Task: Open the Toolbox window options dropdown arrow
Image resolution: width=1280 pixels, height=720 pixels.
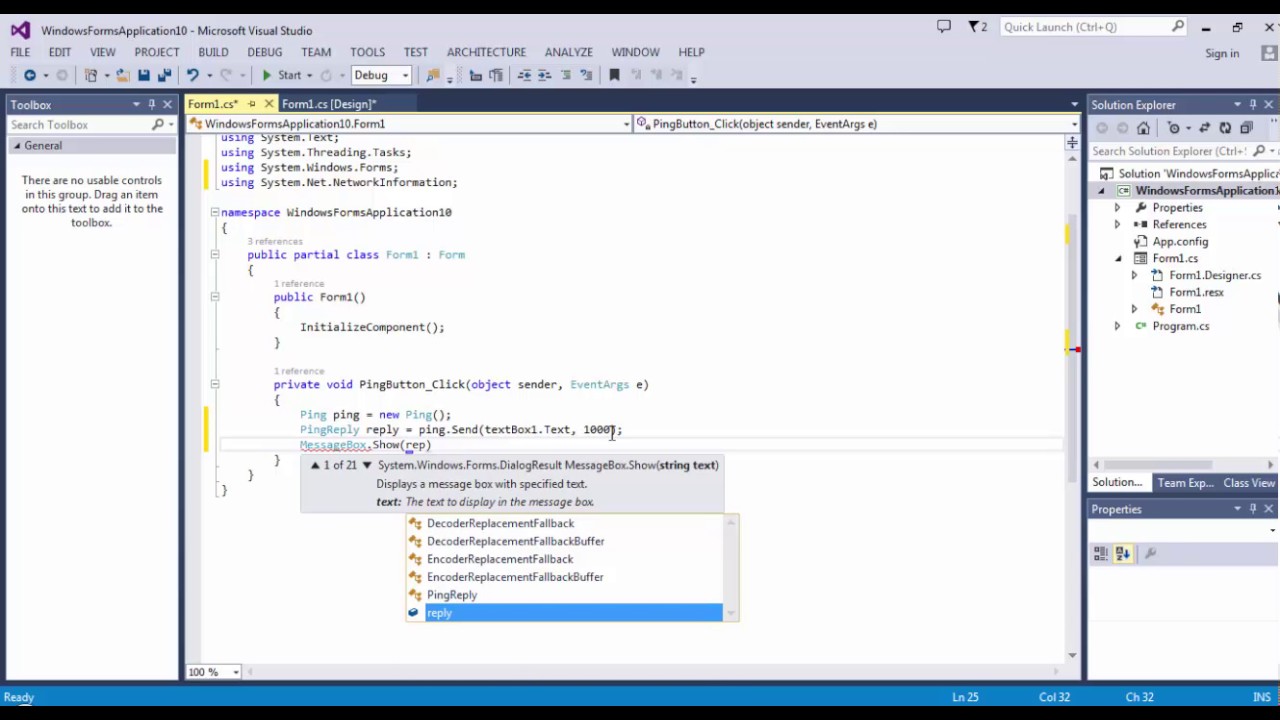Action: tap(136, 104)
